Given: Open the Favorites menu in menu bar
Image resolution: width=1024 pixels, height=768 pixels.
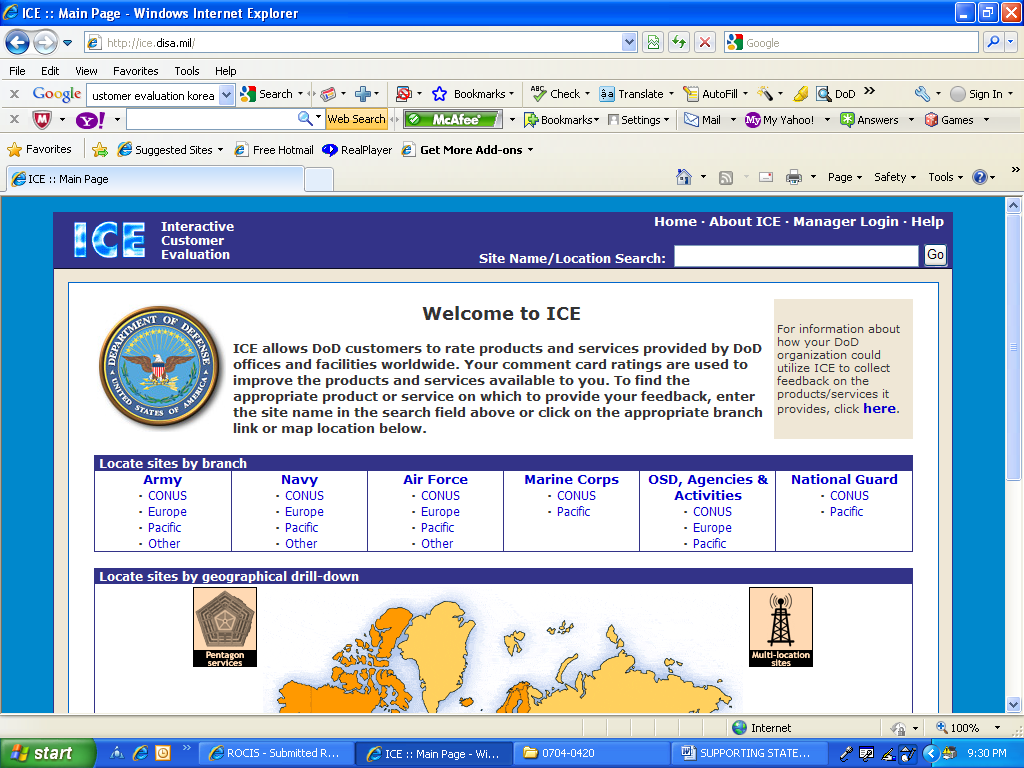Looking at the screenshot, I should click(x=135, y=71).
